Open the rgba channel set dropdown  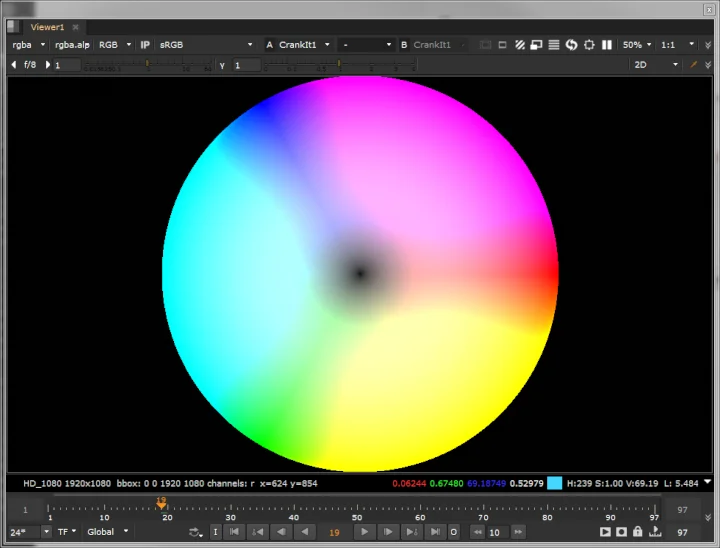click(28, 45)
